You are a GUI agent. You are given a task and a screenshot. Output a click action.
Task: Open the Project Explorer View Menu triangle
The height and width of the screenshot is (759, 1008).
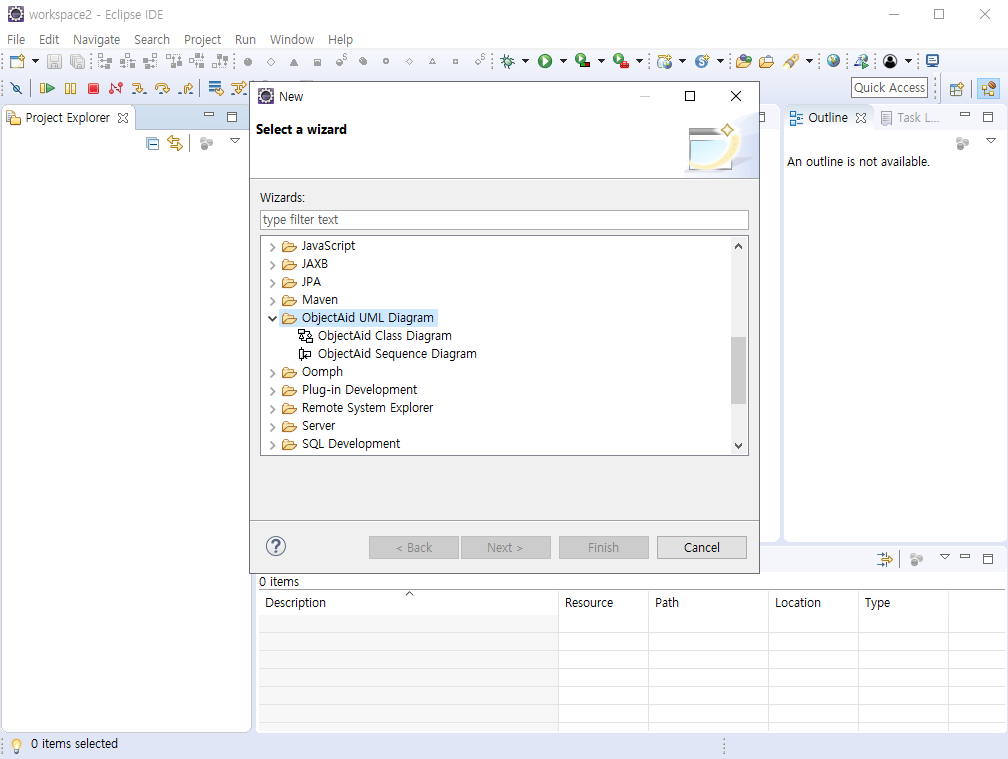click(235, 141)
